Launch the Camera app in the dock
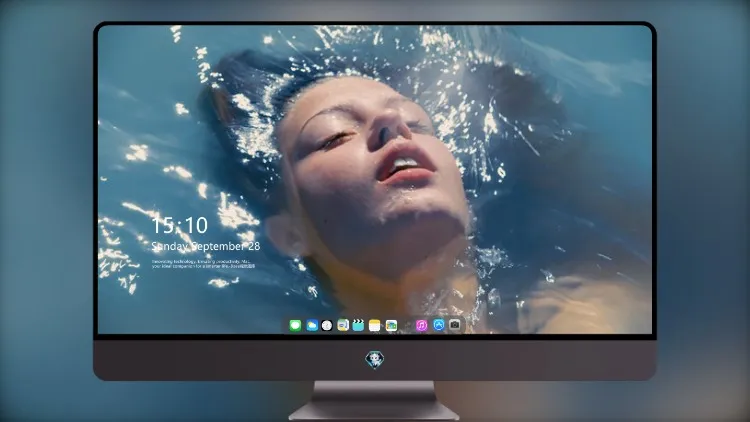 pyautogui.click(x=455, y=325)
